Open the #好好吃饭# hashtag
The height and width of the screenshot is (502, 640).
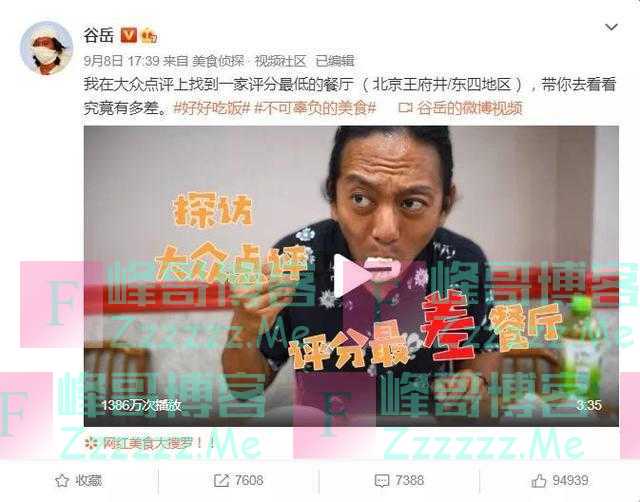click(x=212, y=108)
